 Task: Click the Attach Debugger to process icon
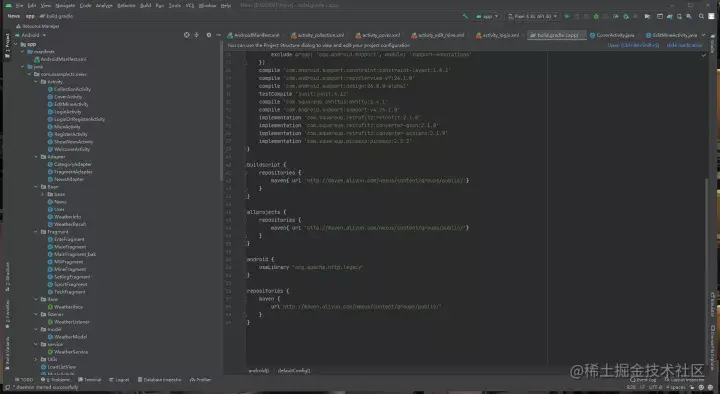[626, 16]
